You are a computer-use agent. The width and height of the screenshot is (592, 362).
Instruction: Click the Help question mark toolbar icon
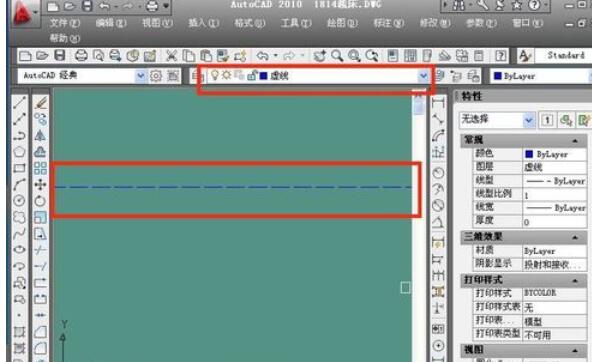tap(501, 56)
